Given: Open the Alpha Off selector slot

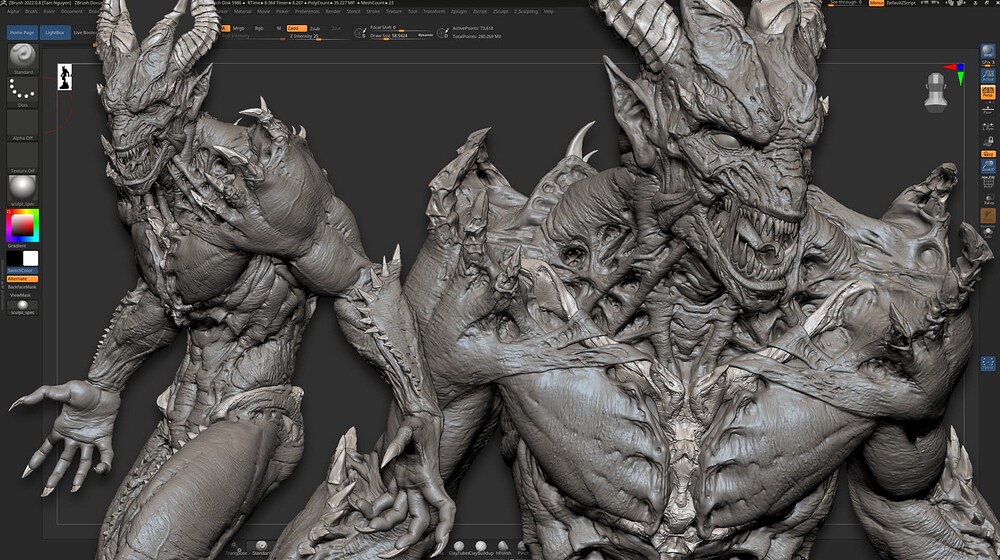Looking at the screenshot, I should tap(23, 125).
